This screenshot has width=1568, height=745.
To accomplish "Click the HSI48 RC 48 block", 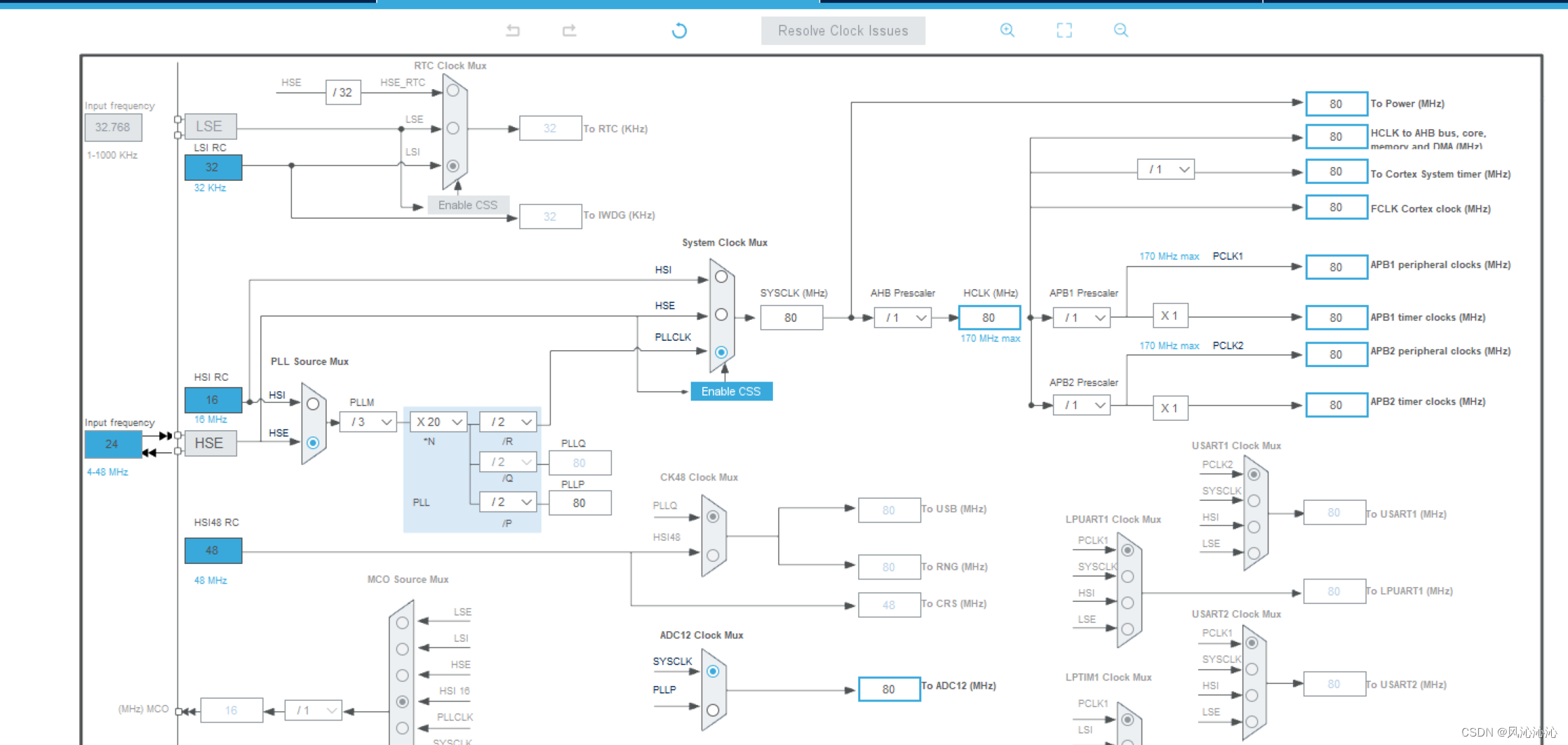I will [213, 551].
